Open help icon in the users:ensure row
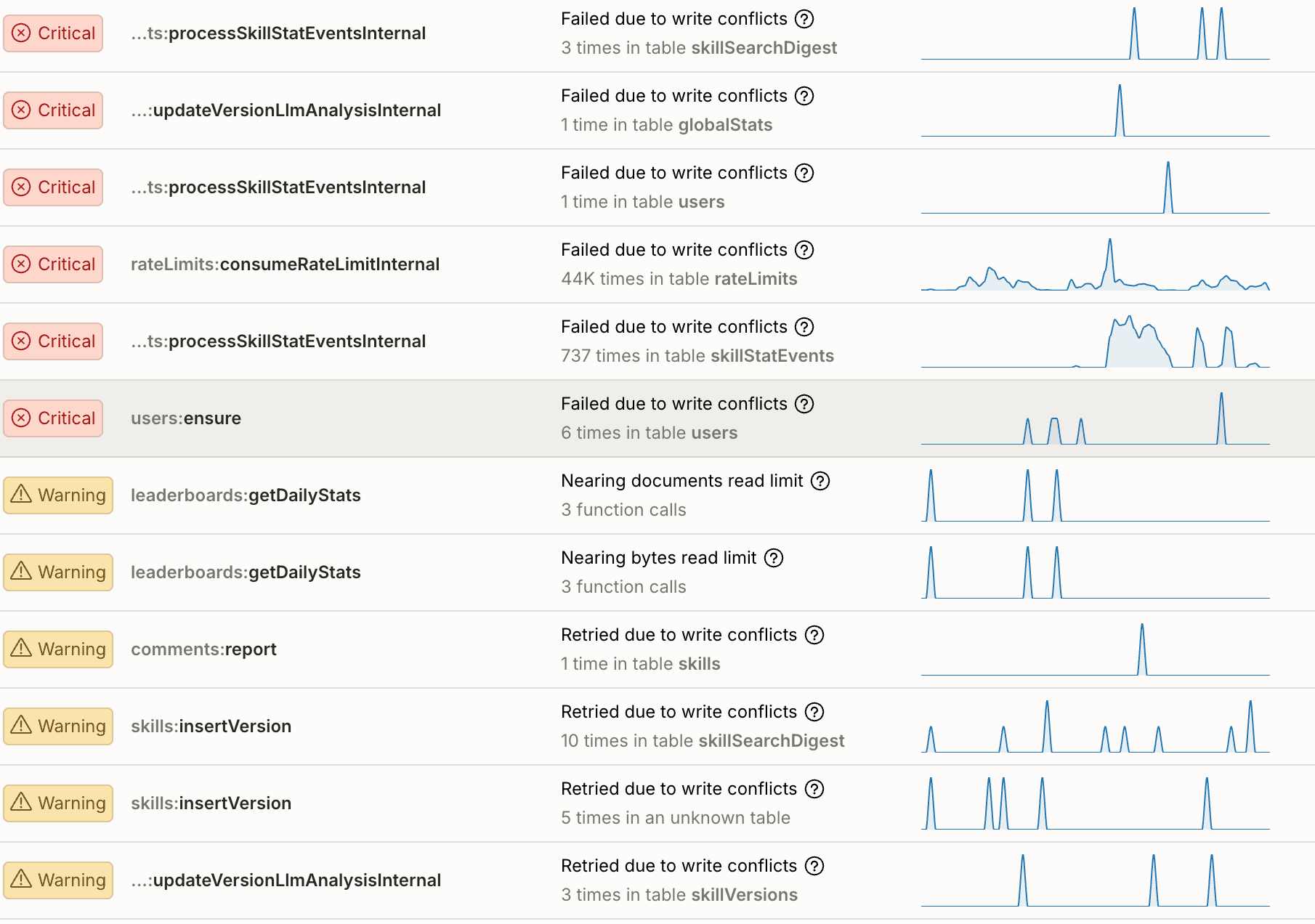This screenshot has height=924, width=1315. point(804,404)
